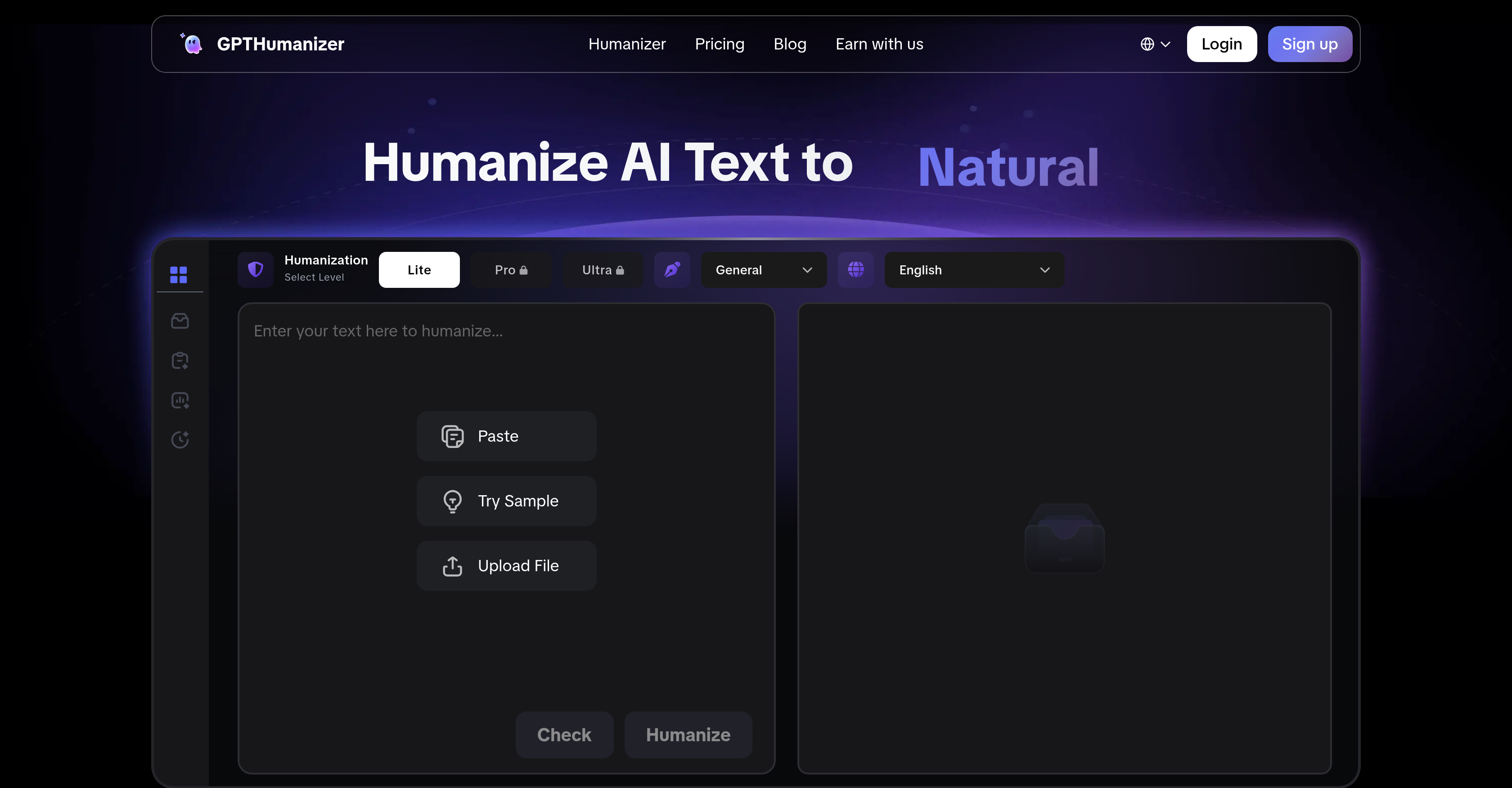Image resolution: width=1512 pixels, height=788 pixels.
Task: Select the clipboard sparkle icon in sidebar
Action: coord(180,360)
